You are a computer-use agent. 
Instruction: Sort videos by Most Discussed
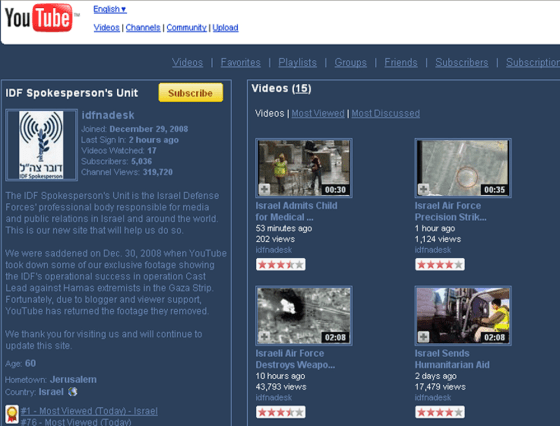[x=386, y=114]
